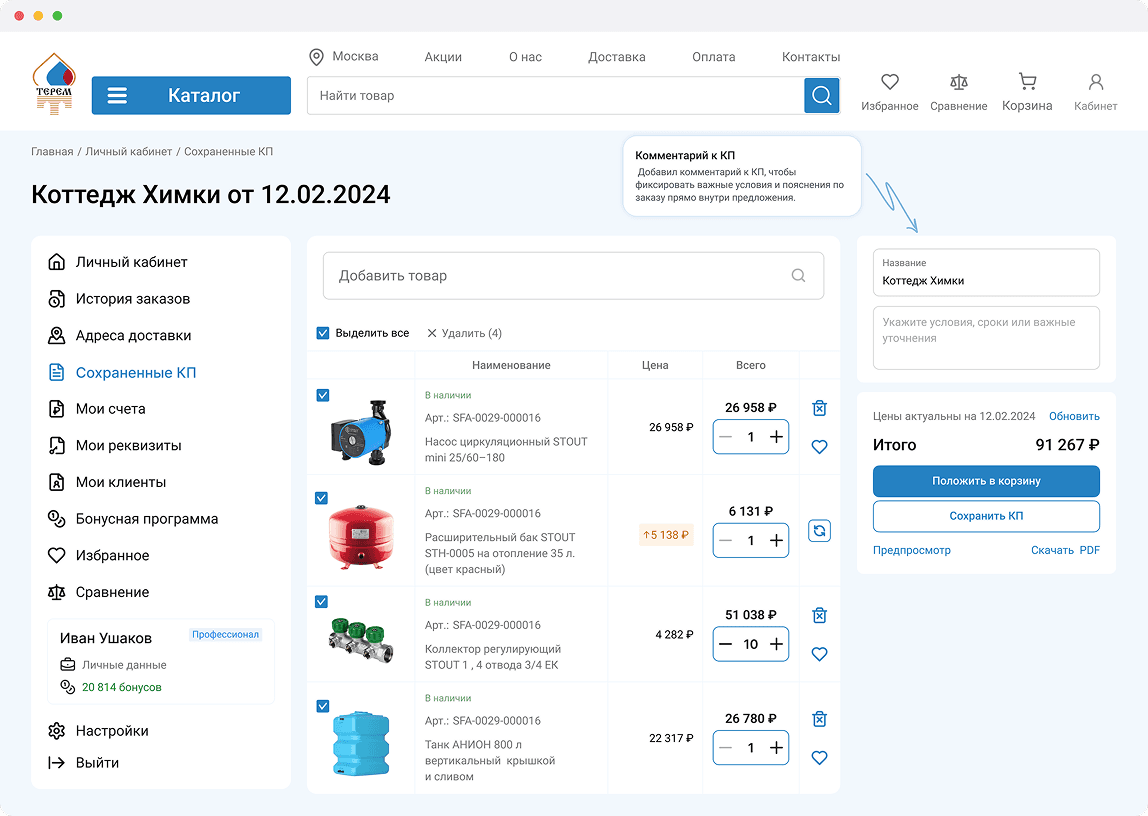The image size is (1148, 816).
Task: Open the Предпросмотр link
Action: pos(912,550)
